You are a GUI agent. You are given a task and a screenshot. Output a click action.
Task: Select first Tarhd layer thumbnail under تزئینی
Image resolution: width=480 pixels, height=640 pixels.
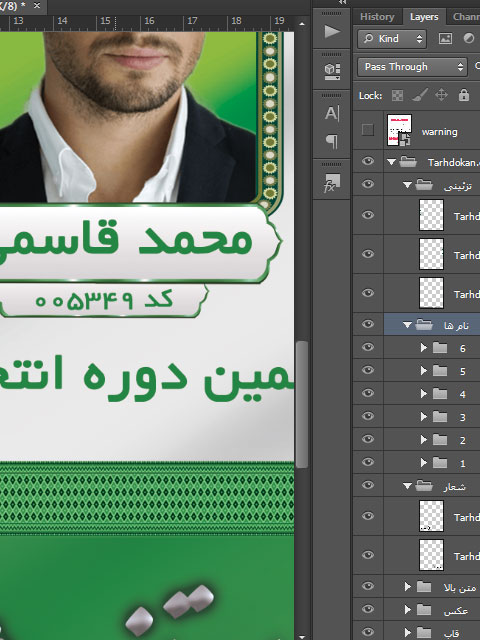[x=431, y=215]
